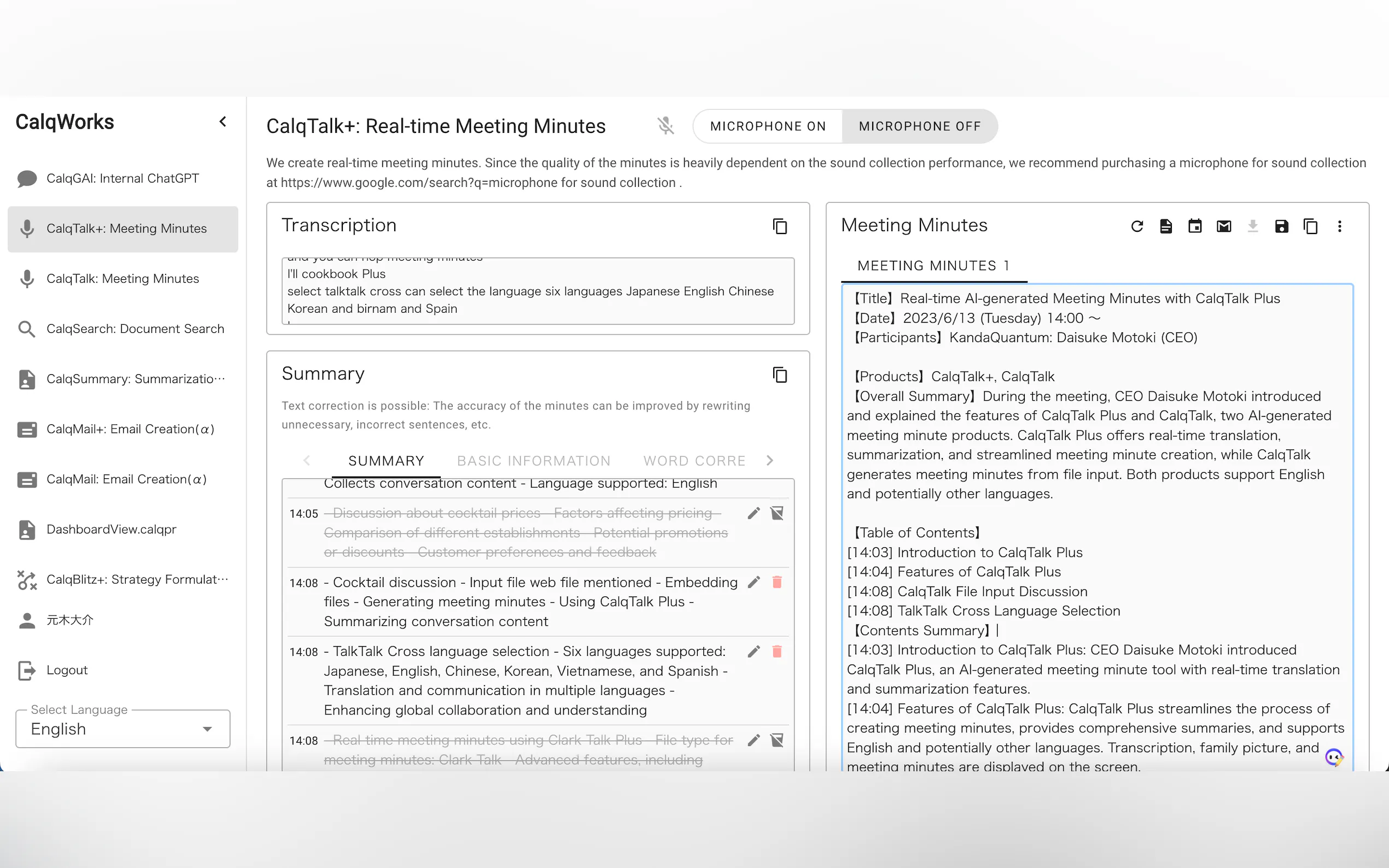Viewport: 1389px width, 868px height.
Task: Open the Select Language dropdown
Action: pyautogui.click(x=122, y=729)
